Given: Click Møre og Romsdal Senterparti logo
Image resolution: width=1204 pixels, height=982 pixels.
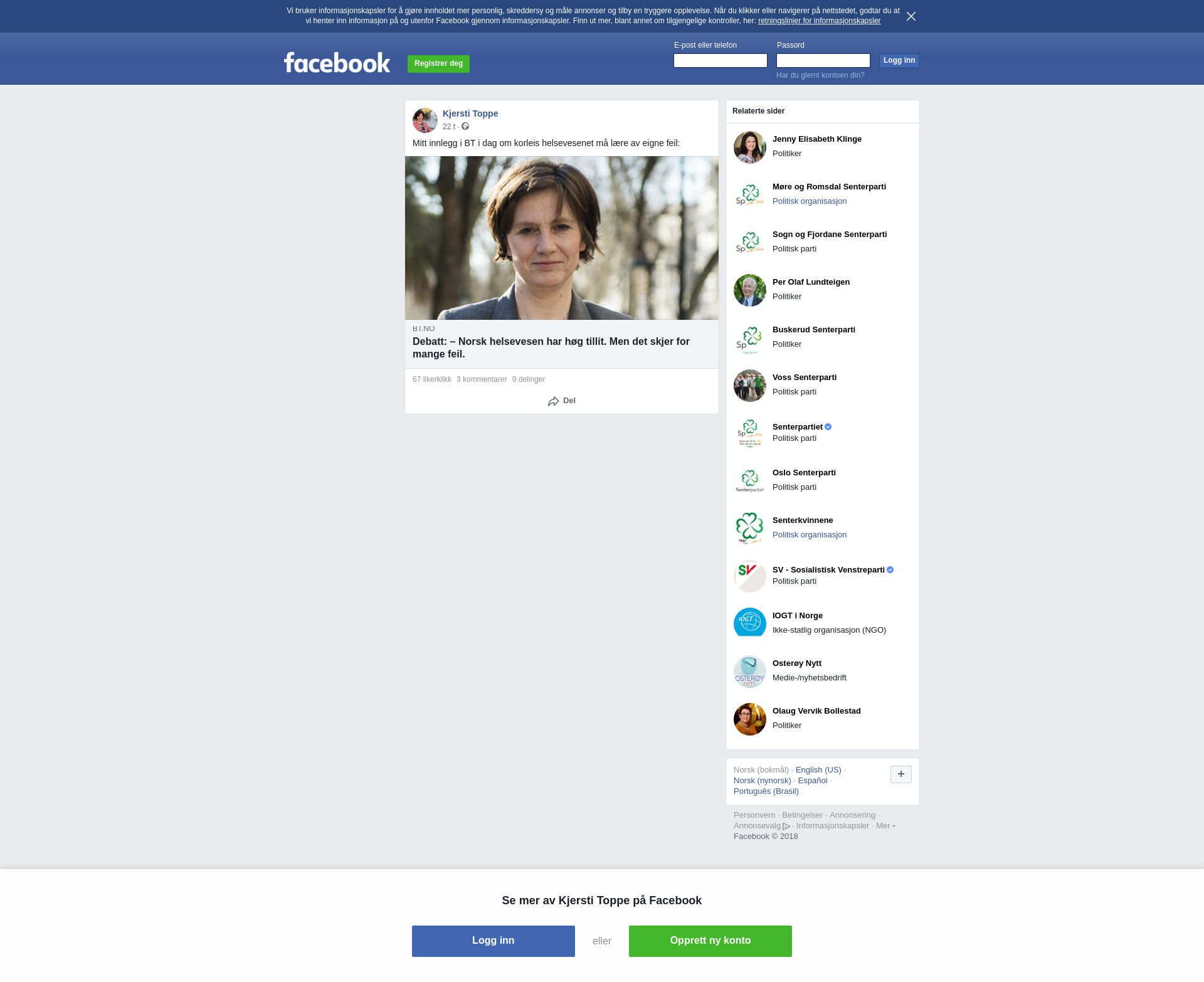Looking at the screenshot, I should [x=750, y=195].
